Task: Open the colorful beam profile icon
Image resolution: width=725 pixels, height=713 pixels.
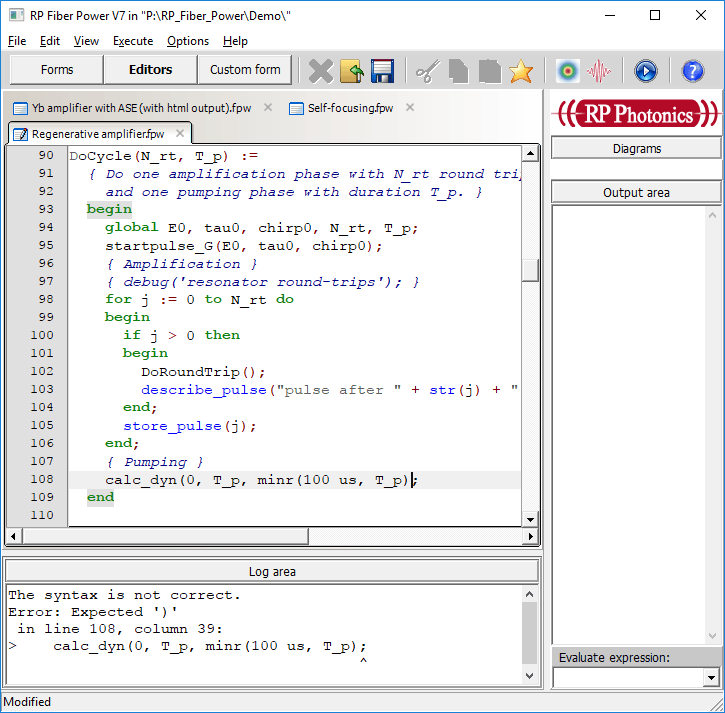Action: (568, 71)
